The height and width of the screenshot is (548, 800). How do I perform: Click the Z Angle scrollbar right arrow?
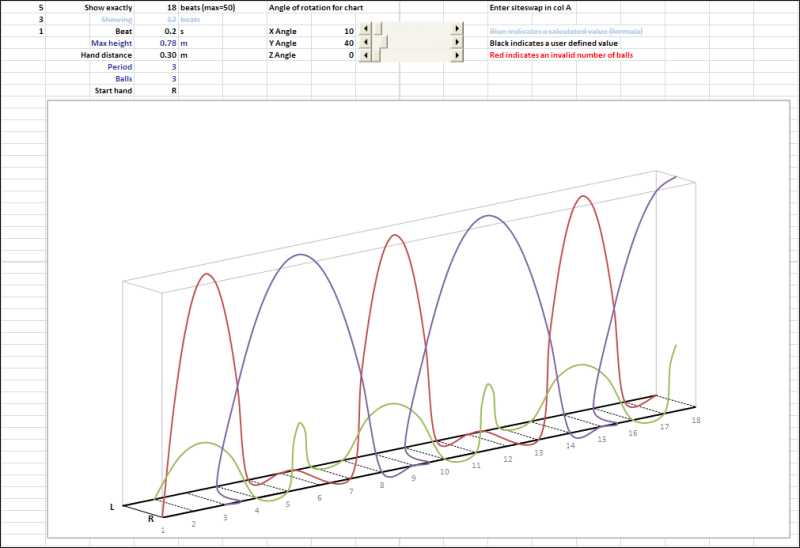pyautogui.click(x=457, y=55)
